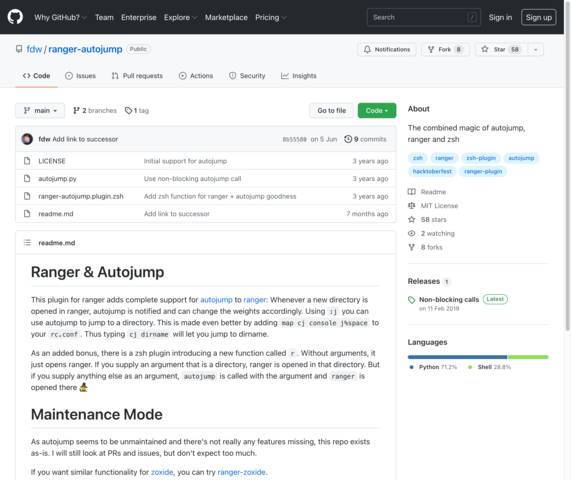Open the Enterprise page
The width and height of the screenshot is (571, 480).
pos(139,17)
